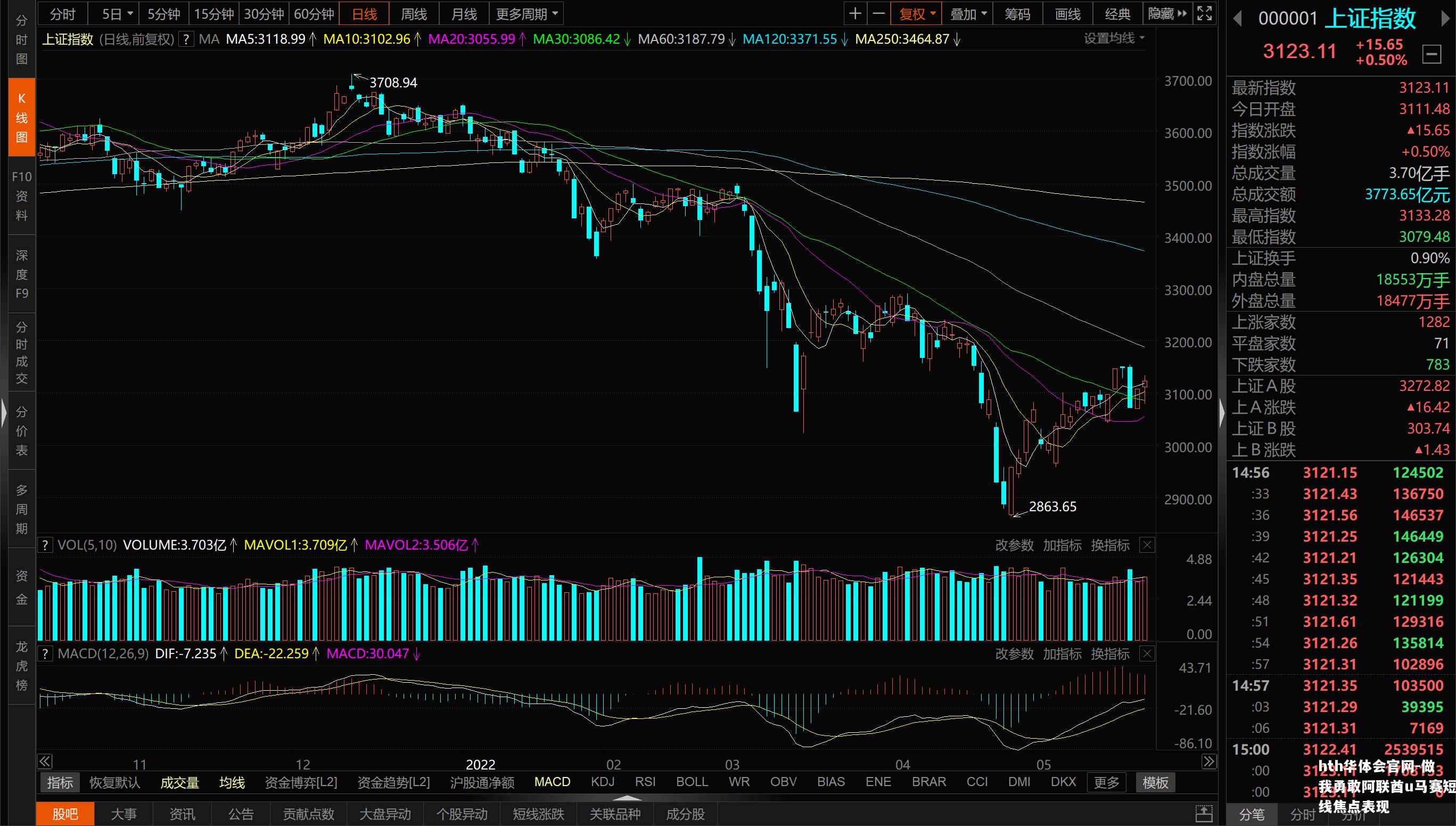The height and width of the screenshot is (826, 1456).
Task: Open 龙虎榜 in left sidebar
Action: pos(21,666)
